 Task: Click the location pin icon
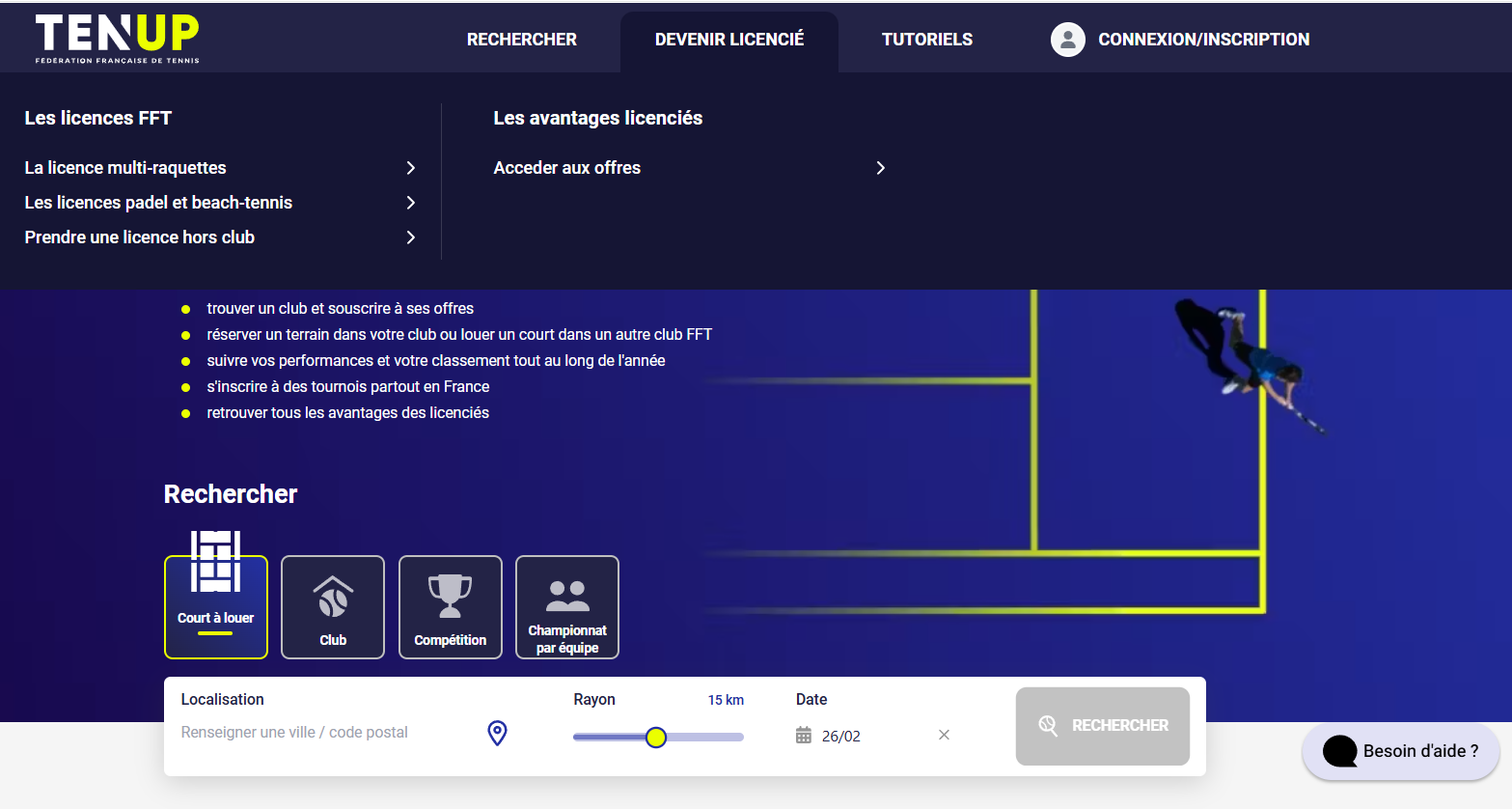pyautogui.click(x=497, y=734)
